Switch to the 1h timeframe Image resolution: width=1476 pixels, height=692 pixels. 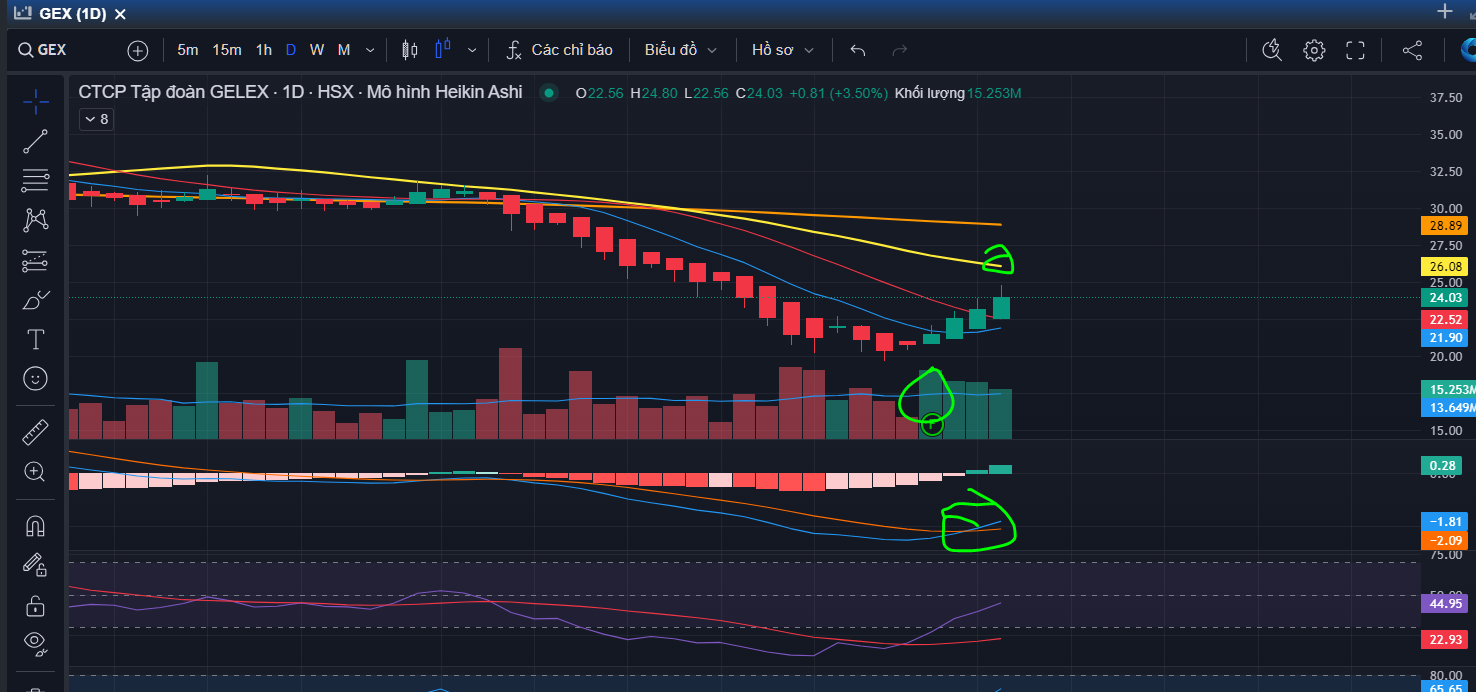pos(263,50)
